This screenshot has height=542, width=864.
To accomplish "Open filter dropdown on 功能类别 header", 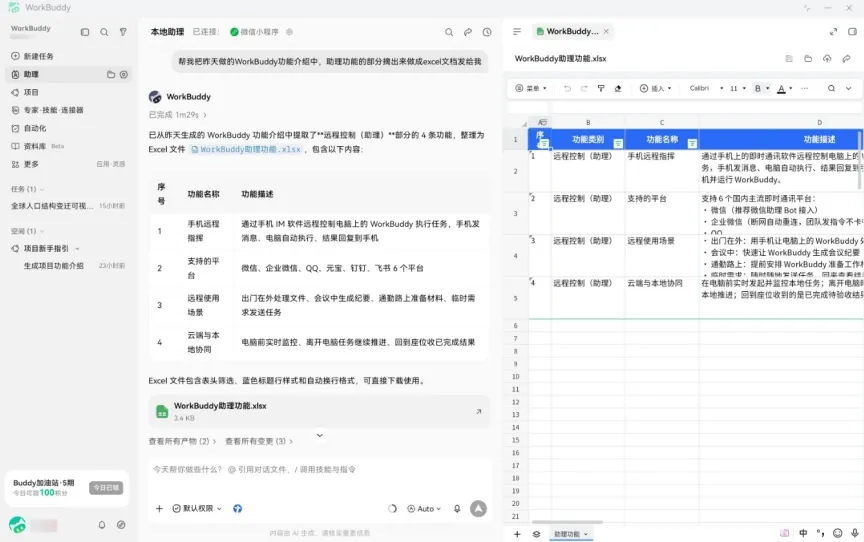I will click(x=618, y=144).
